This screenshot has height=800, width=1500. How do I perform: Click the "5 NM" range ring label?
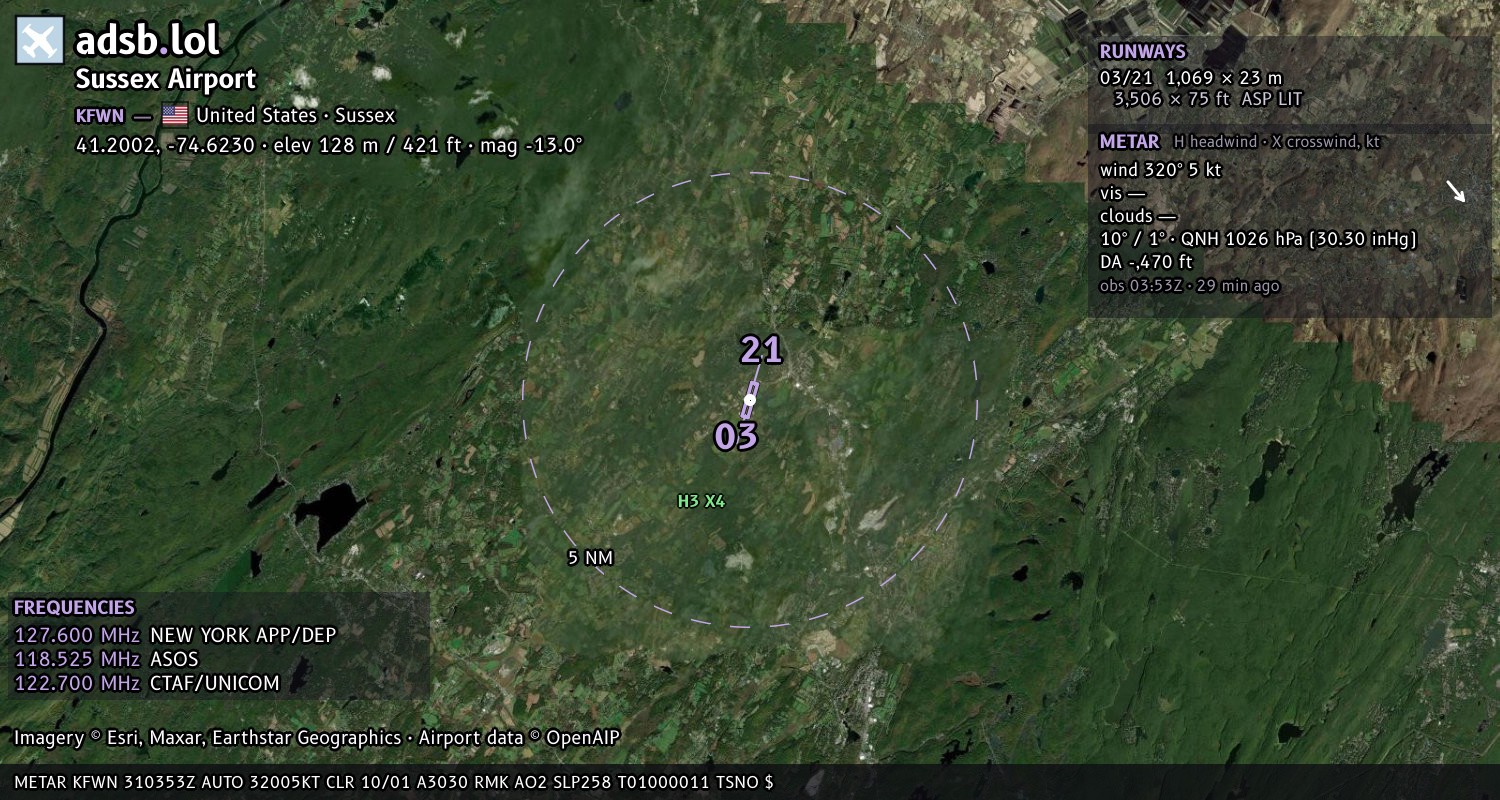590,558
